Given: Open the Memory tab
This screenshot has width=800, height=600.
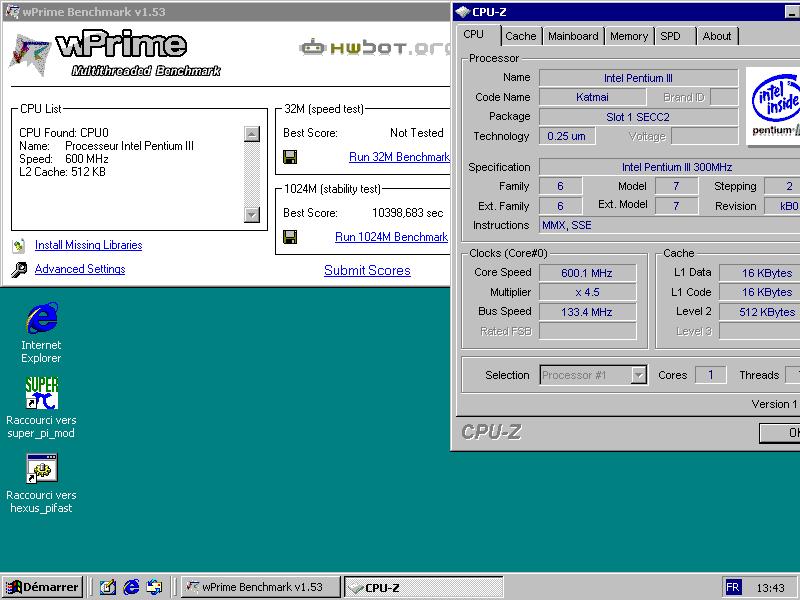Looking at the screenshot, I should click(x=629, y=36).
